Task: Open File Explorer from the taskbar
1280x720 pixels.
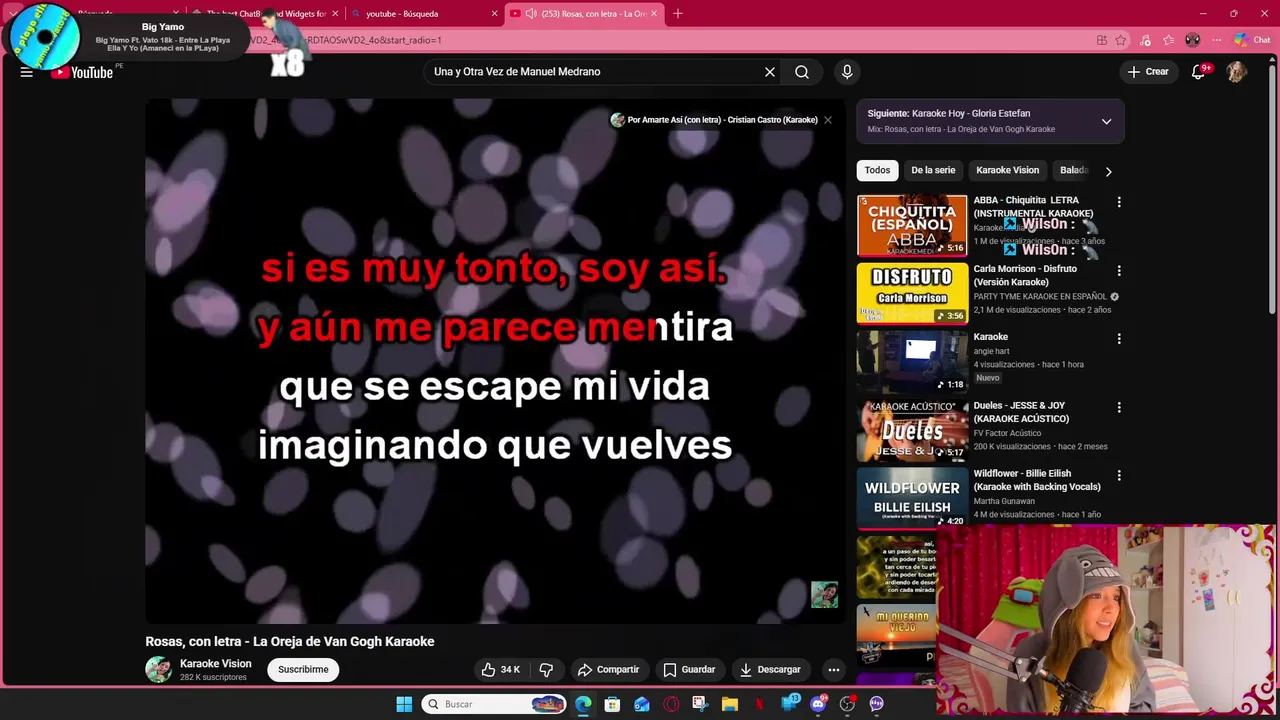Action: pyautogui.click(x=729, y=704)
